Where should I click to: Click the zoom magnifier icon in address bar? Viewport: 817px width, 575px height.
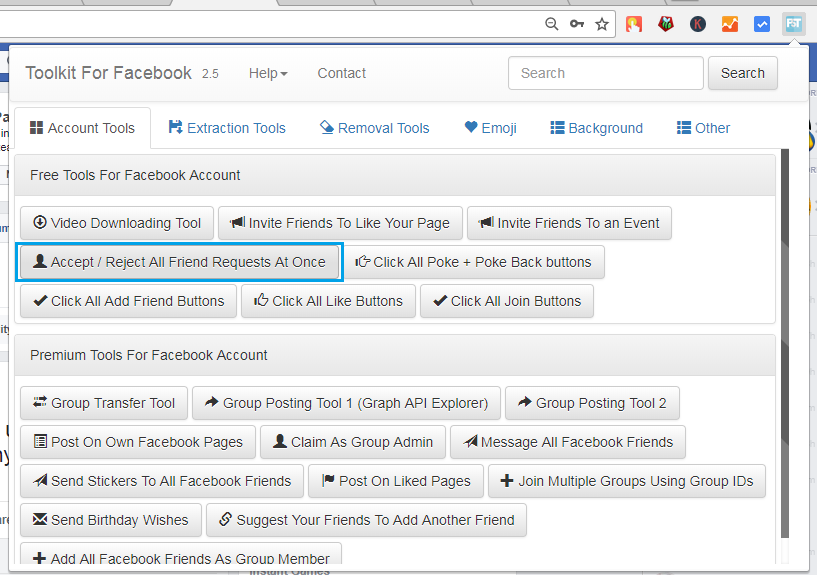(552, 24)
